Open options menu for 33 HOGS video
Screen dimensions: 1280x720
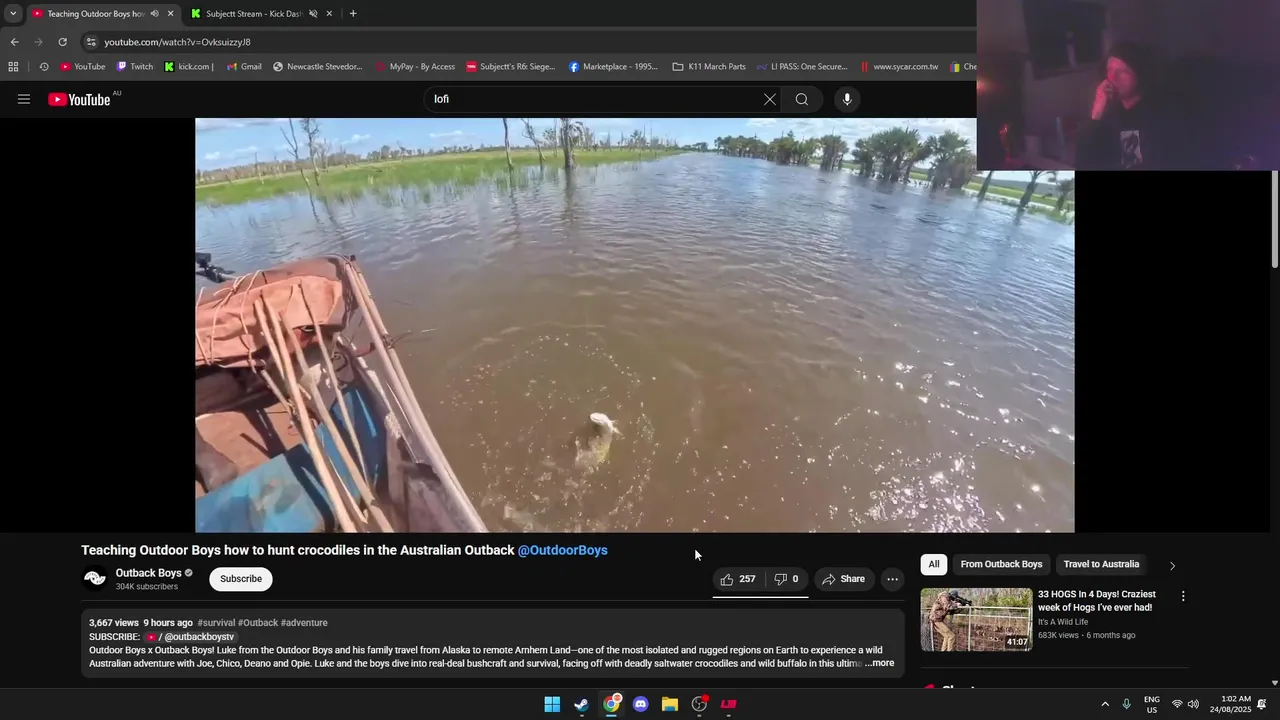pos(1183,596)
